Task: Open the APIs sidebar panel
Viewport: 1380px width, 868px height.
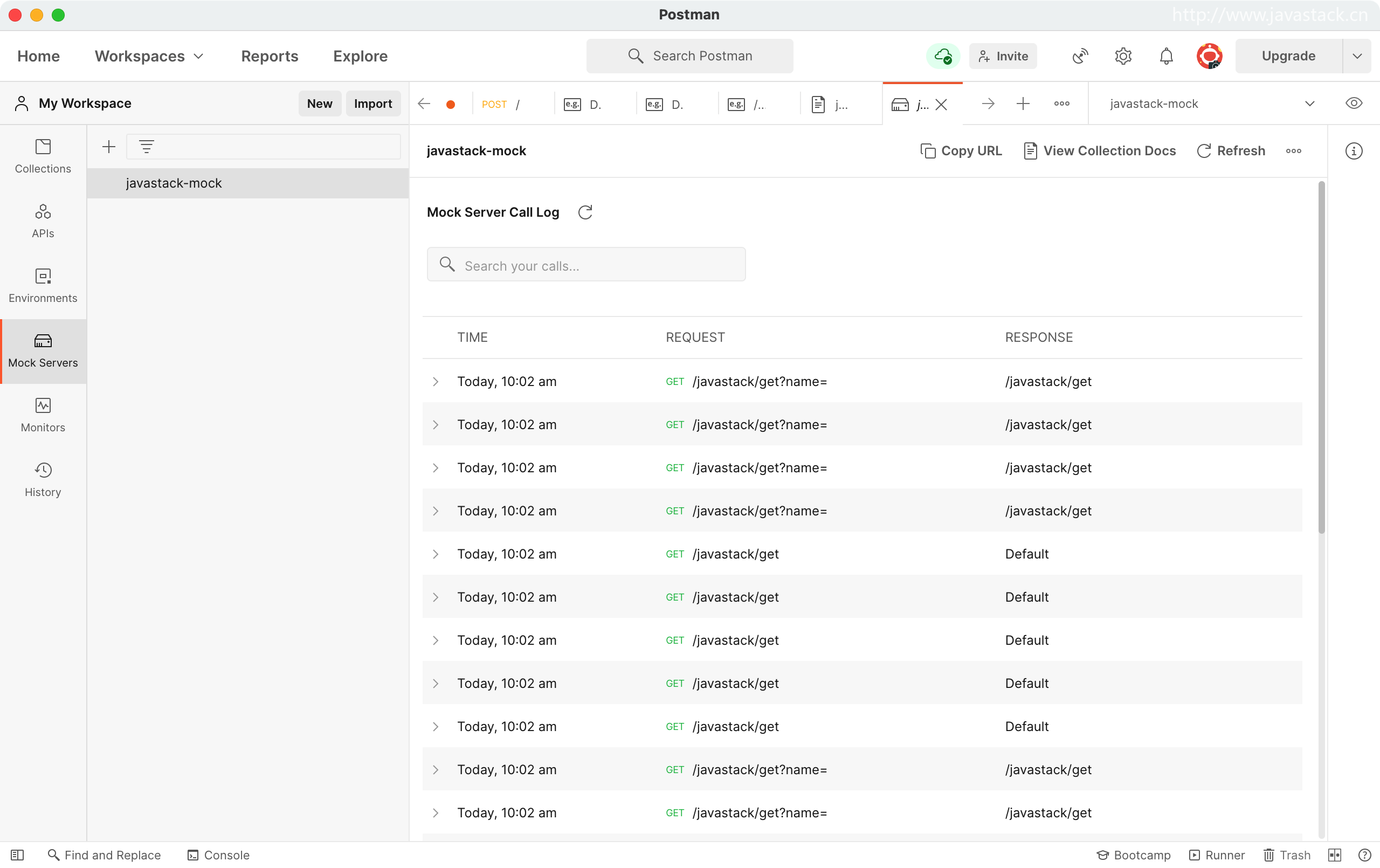Action: (x=43, y=221)
